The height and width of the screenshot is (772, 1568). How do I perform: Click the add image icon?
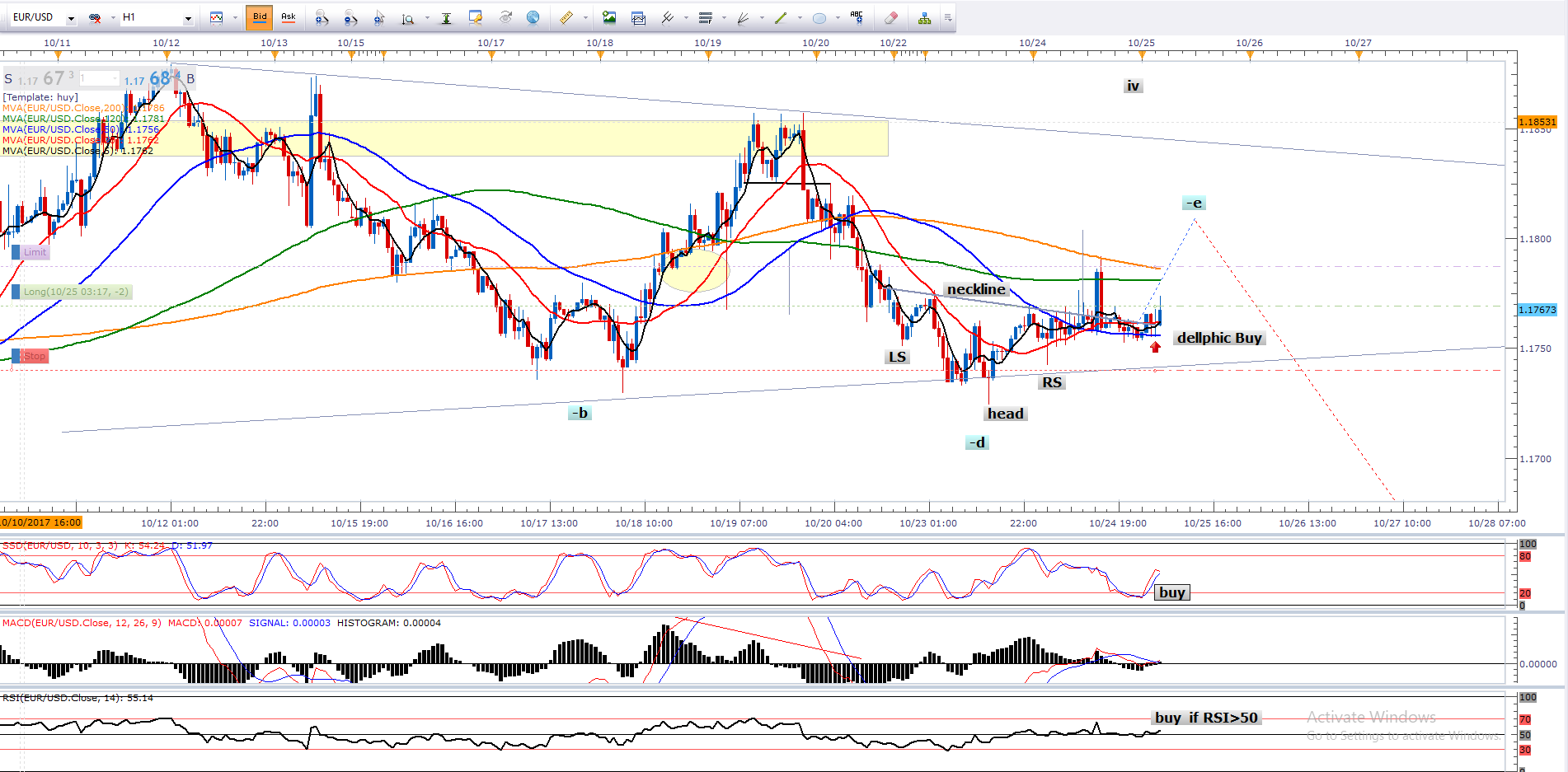609,17
